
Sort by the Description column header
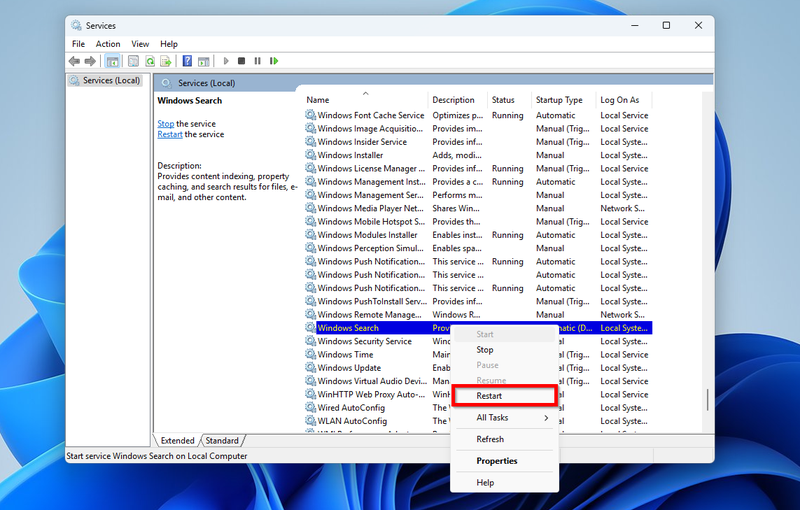pyautogui.click(x=458, y=100)
